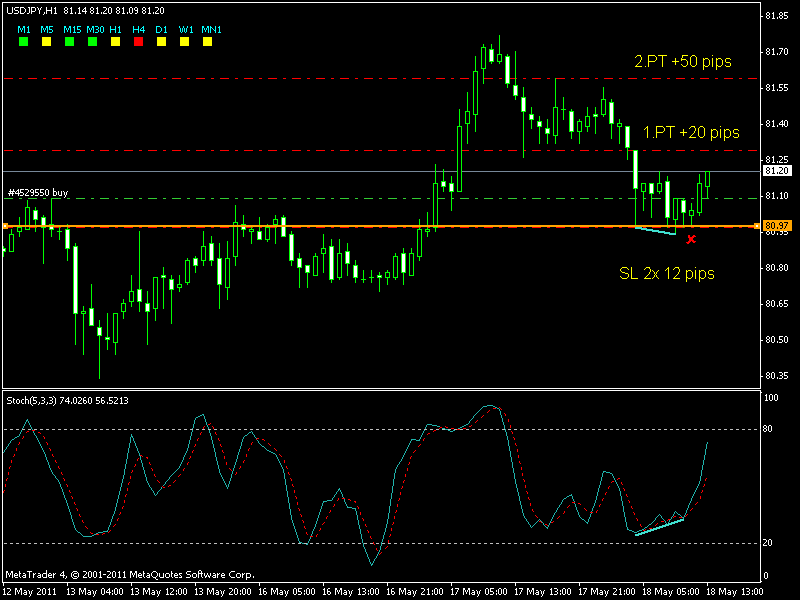
Task: Click the '1.PT +20 pips' text label
Action: point(691,133)
